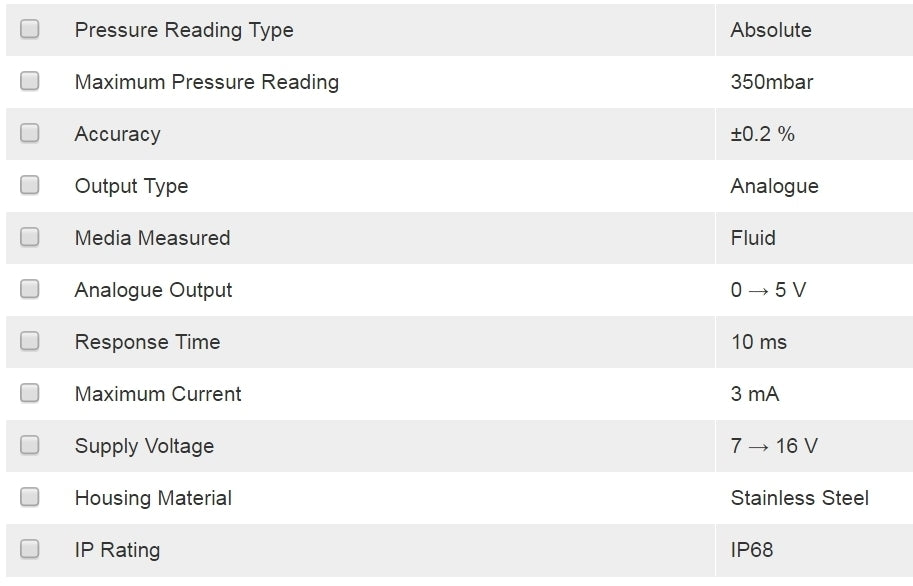Enable the Supply Voltage checkbox

pos(30,445)
